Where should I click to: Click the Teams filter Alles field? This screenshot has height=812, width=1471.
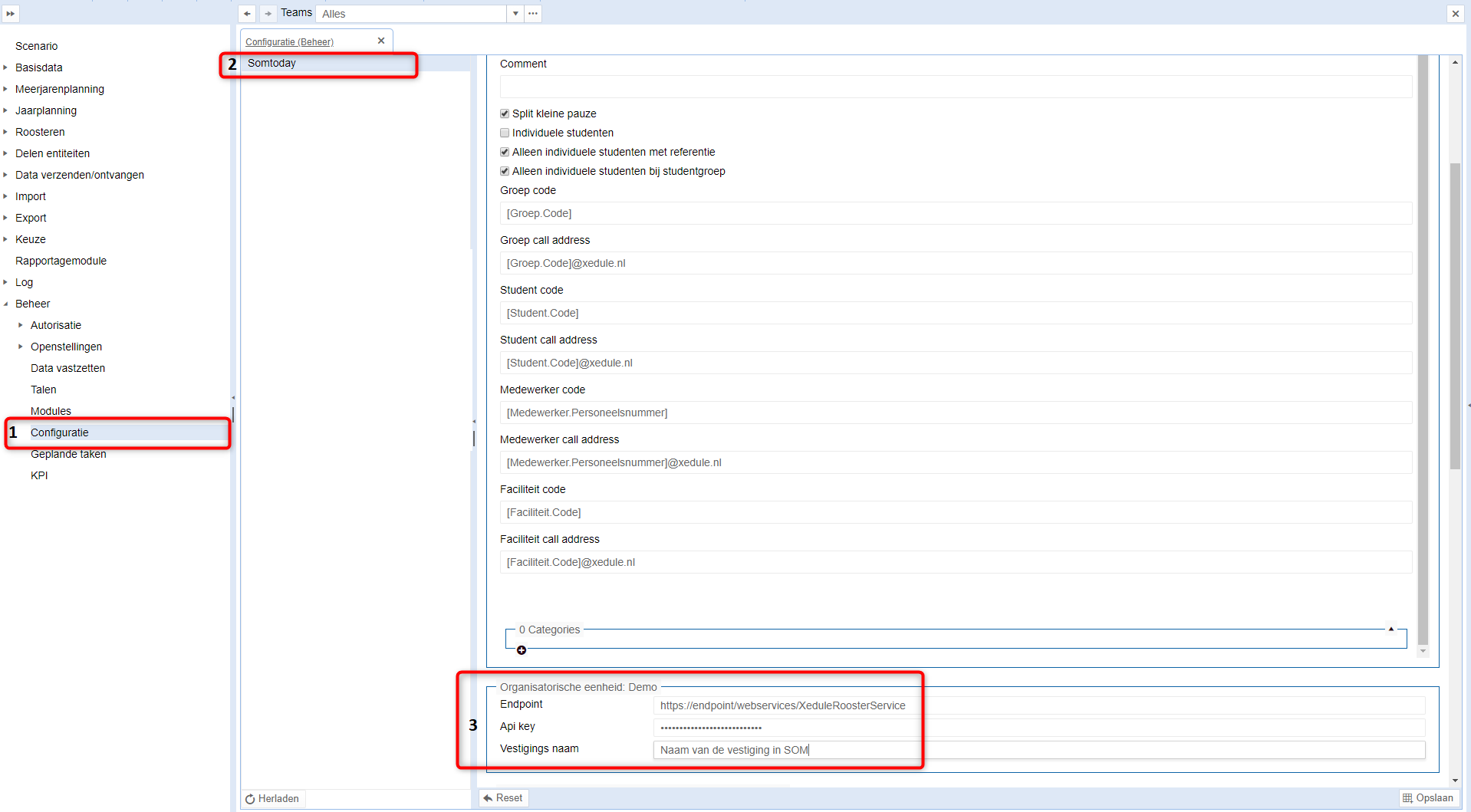point(411,13)
